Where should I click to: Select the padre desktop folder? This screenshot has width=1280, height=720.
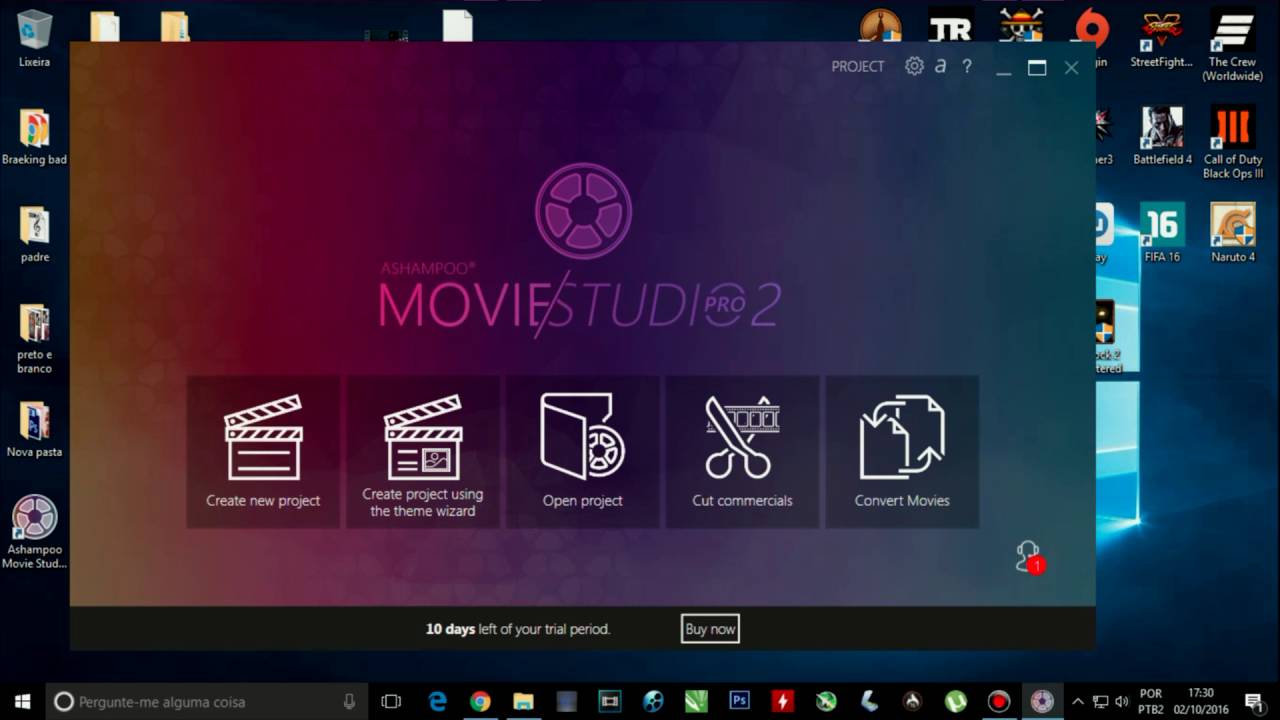tap(34, 234)
